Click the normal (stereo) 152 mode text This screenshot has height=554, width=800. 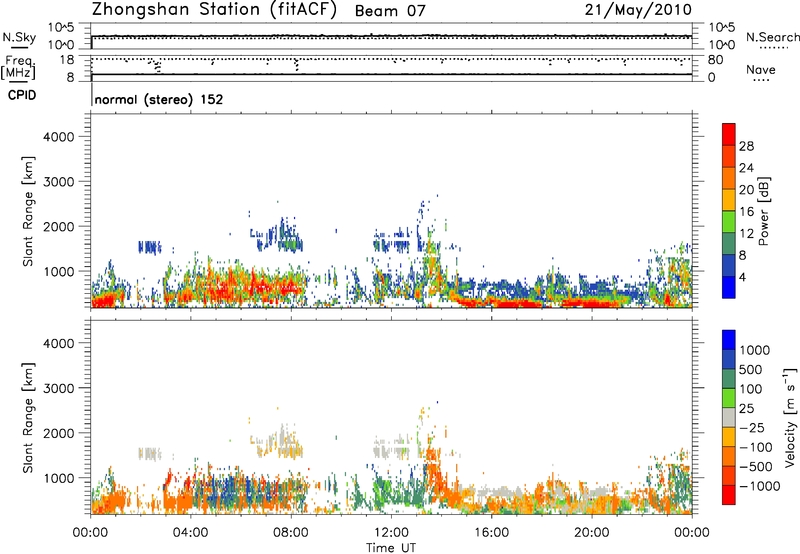click(159, 99)
